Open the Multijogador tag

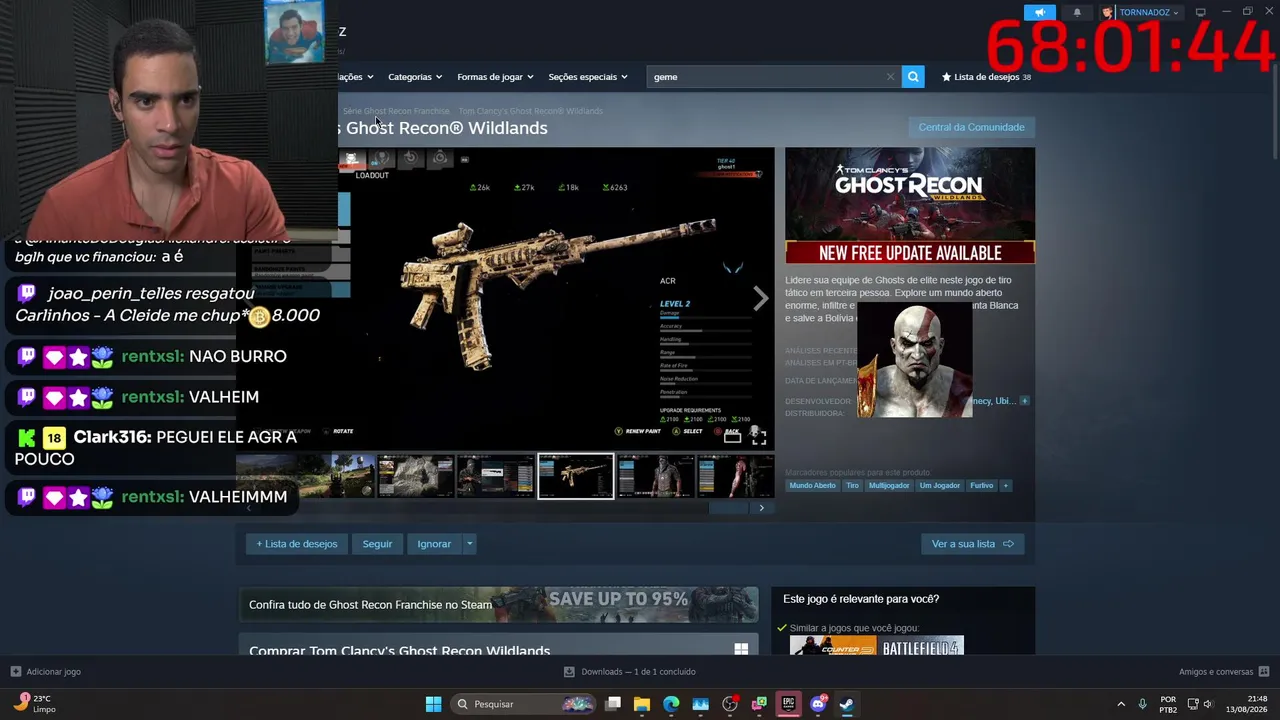(x=889, y=486)
